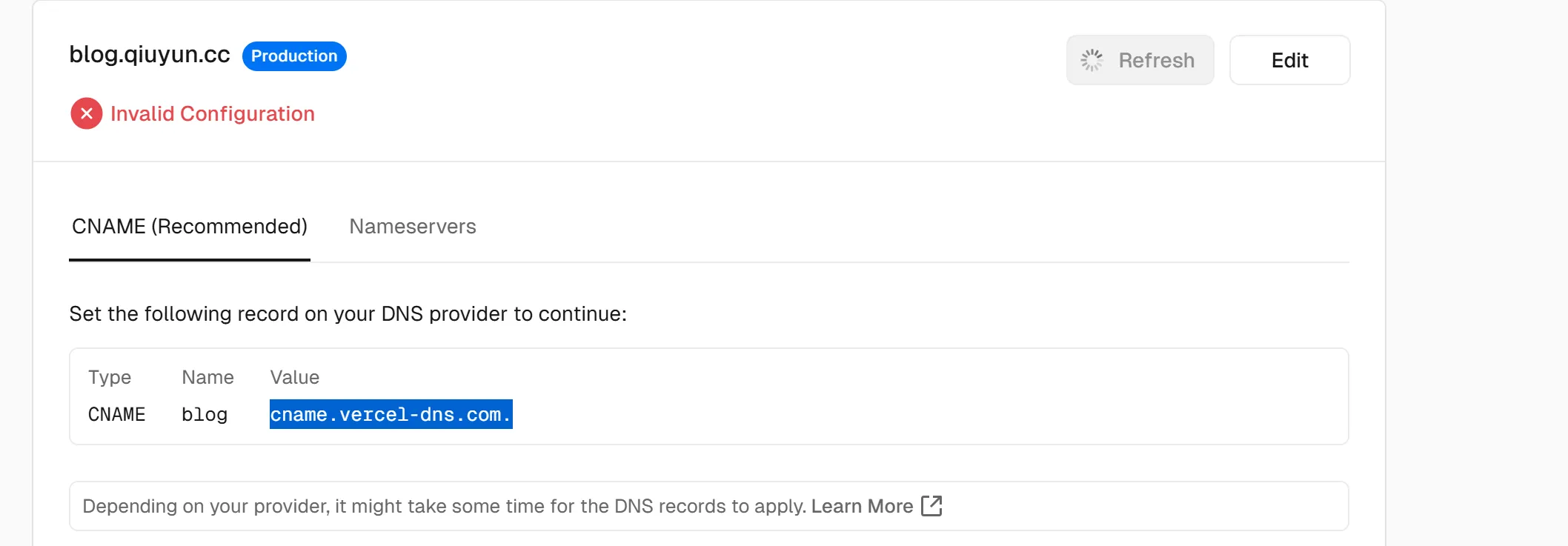Switch to the Nameservers tab
The image size is (1568, 546).
[413, 227]
